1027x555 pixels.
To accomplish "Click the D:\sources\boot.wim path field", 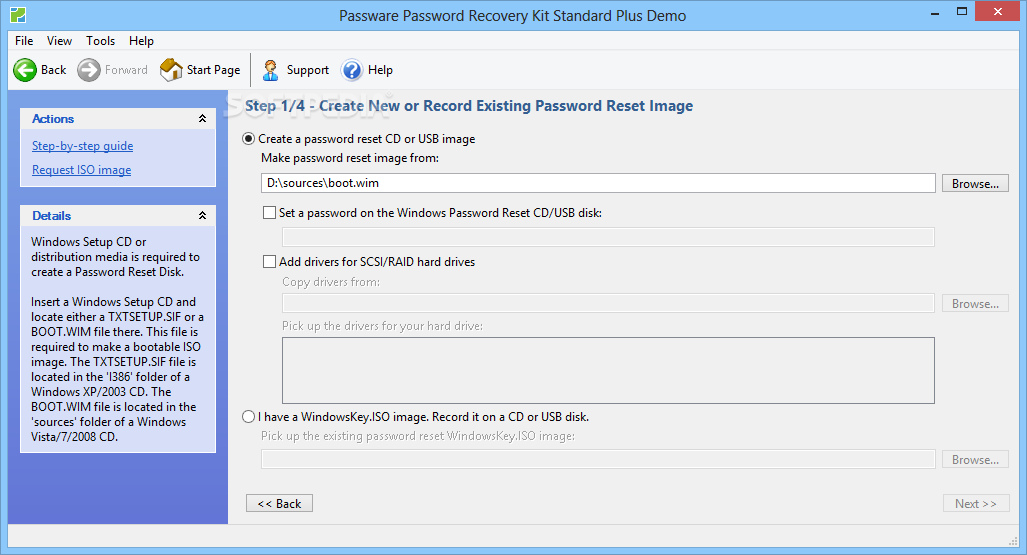I will [598, 184].
